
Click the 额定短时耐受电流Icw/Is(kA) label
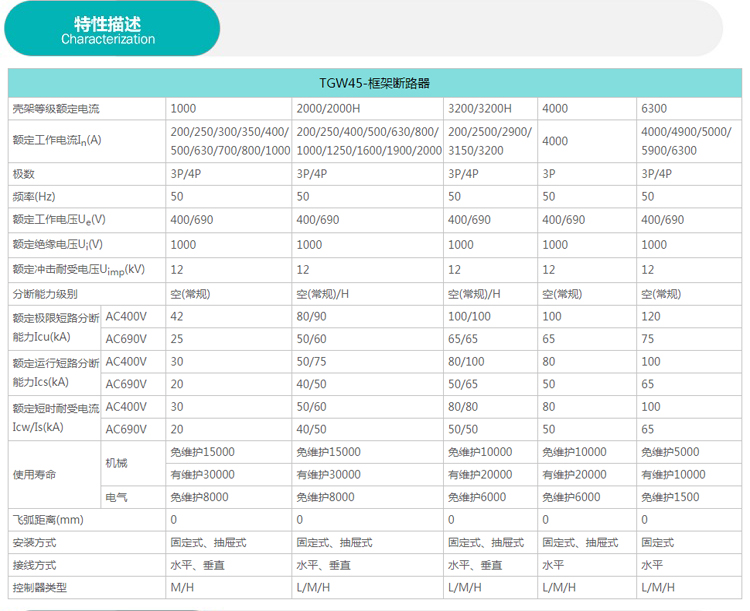click(55, 418)
